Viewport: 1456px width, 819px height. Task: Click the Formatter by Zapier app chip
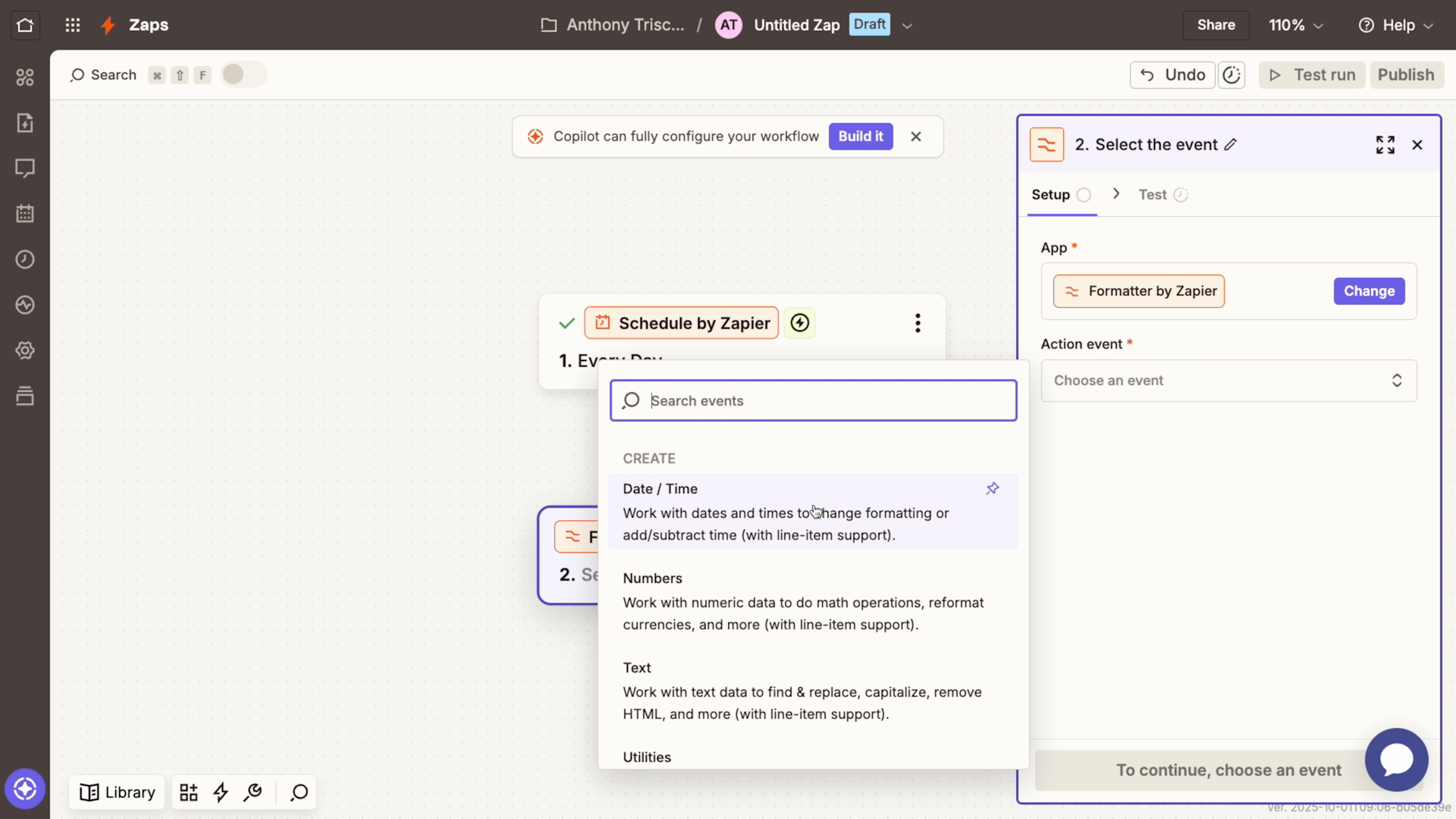coord(1138,291)
